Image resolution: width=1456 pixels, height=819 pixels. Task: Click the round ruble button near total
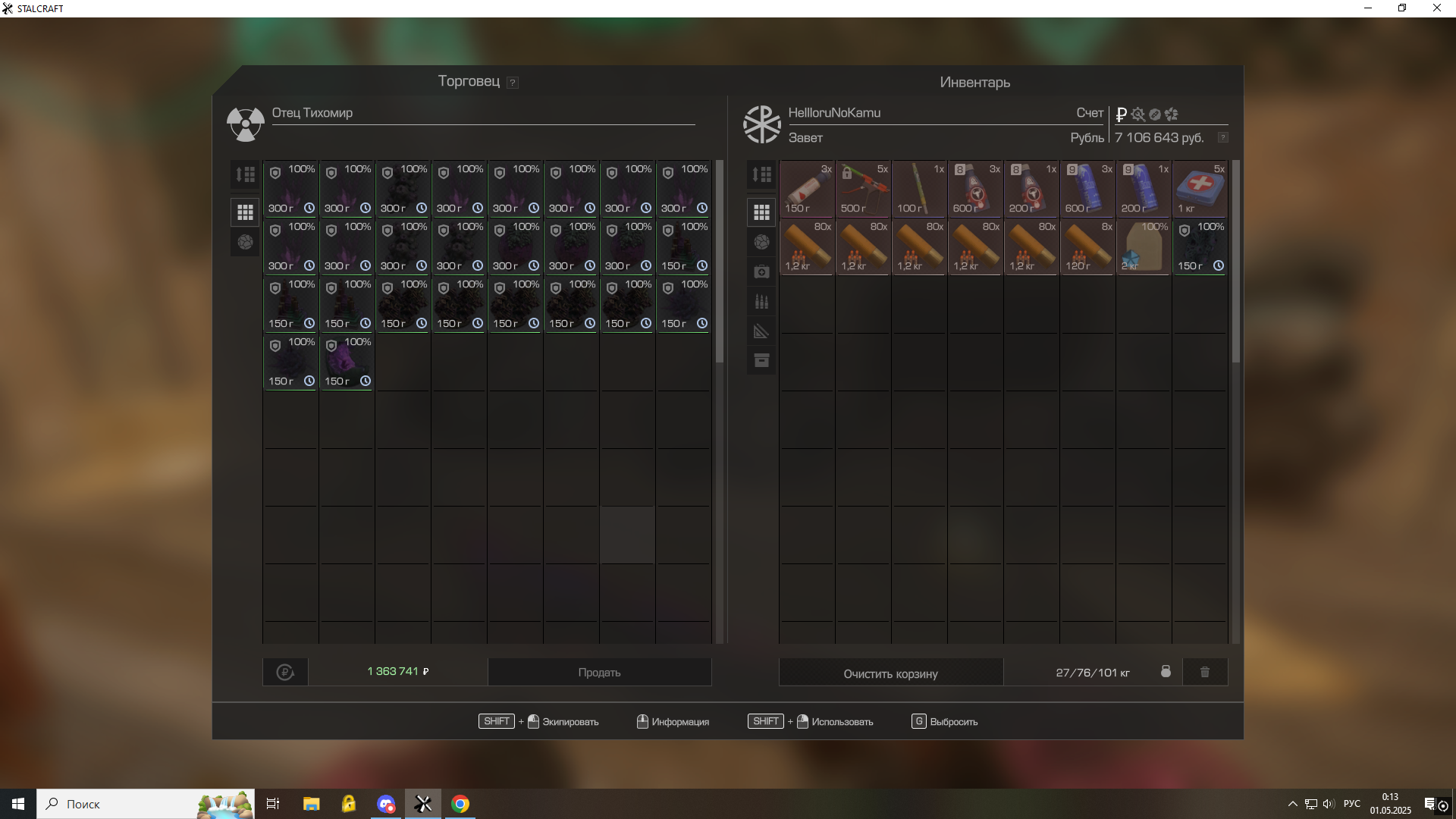coord(285,672)
